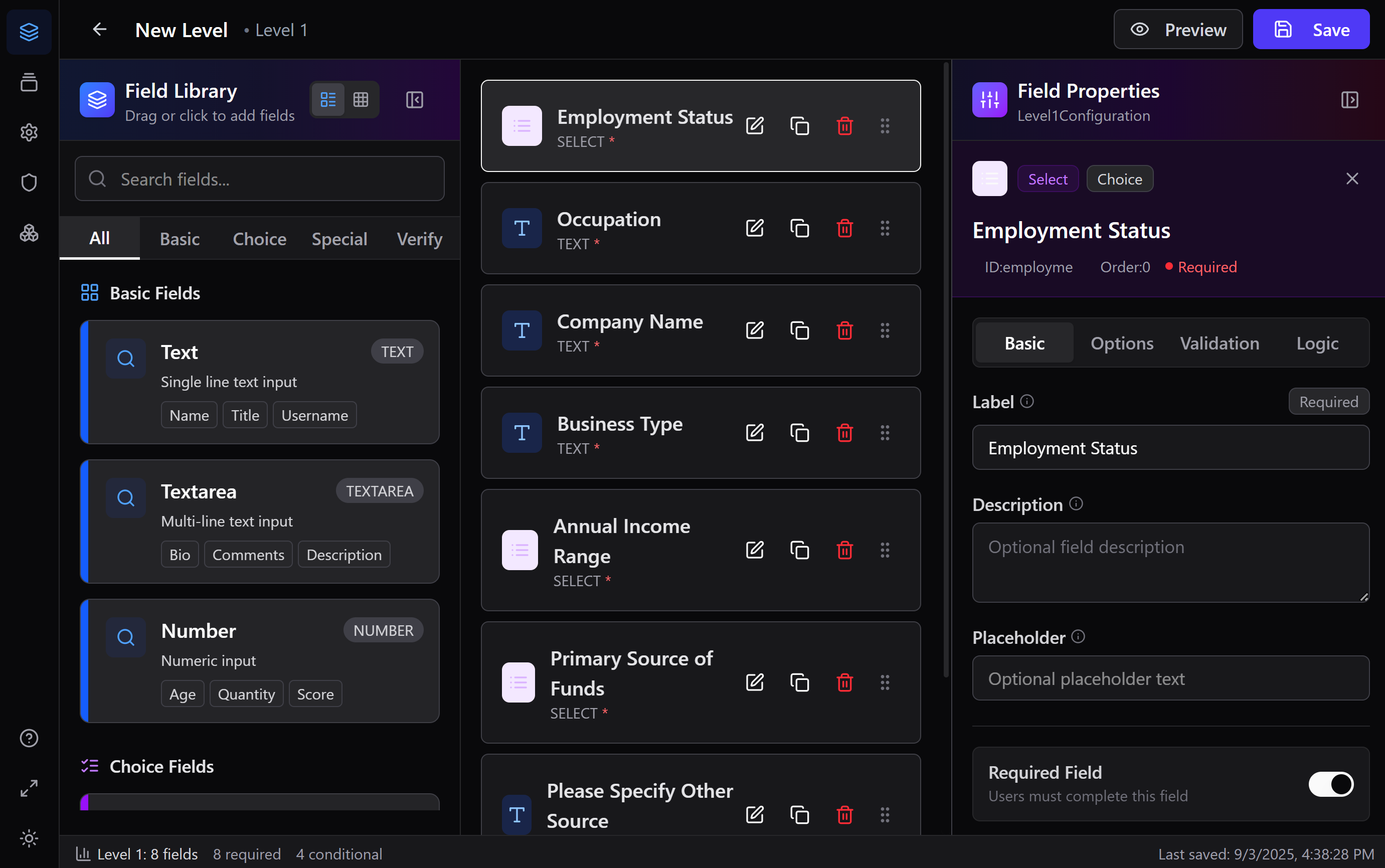Viewport: 1385px width, 868px height.
Task: Toggle fullscreen with the expand arrows icon
Action: point(29,788)
